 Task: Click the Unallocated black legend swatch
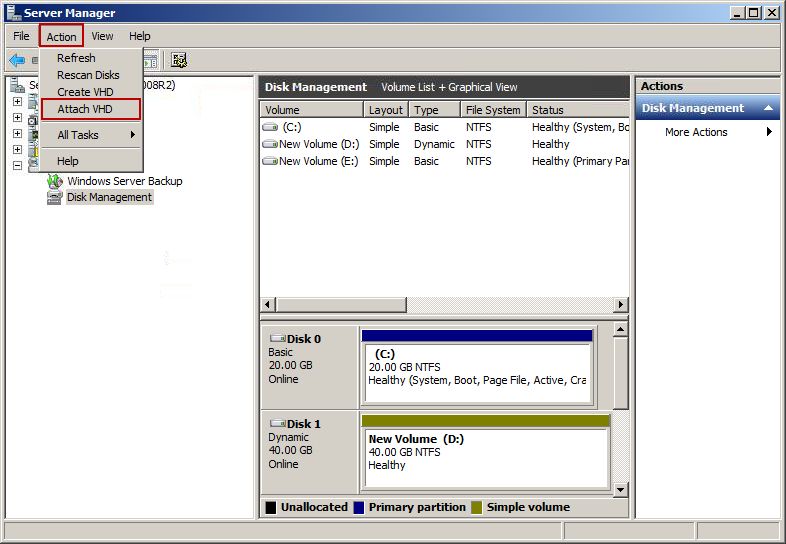pos(271,507)
